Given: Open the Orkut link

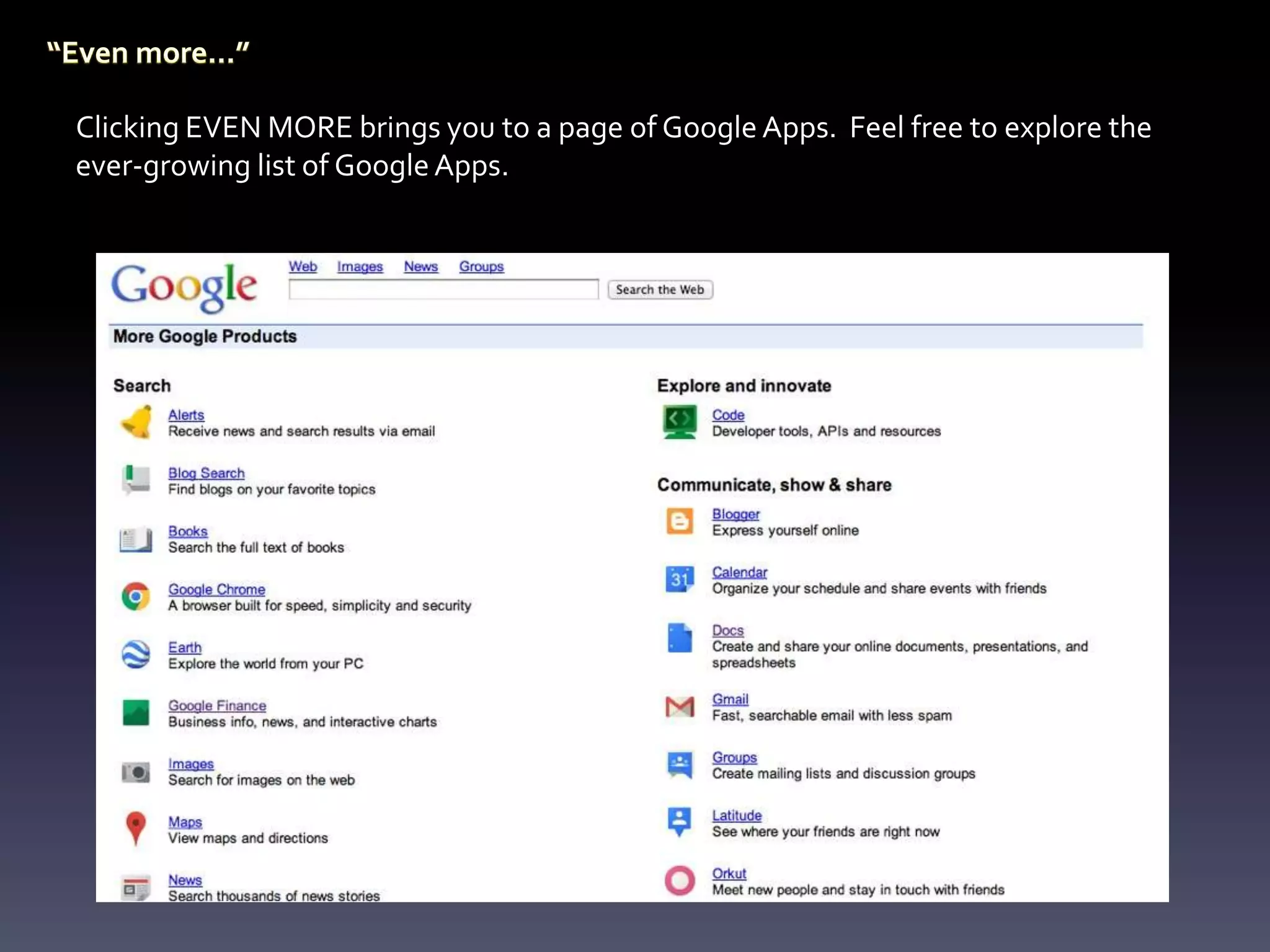Looking at the screenshot, I should point(729,873).
